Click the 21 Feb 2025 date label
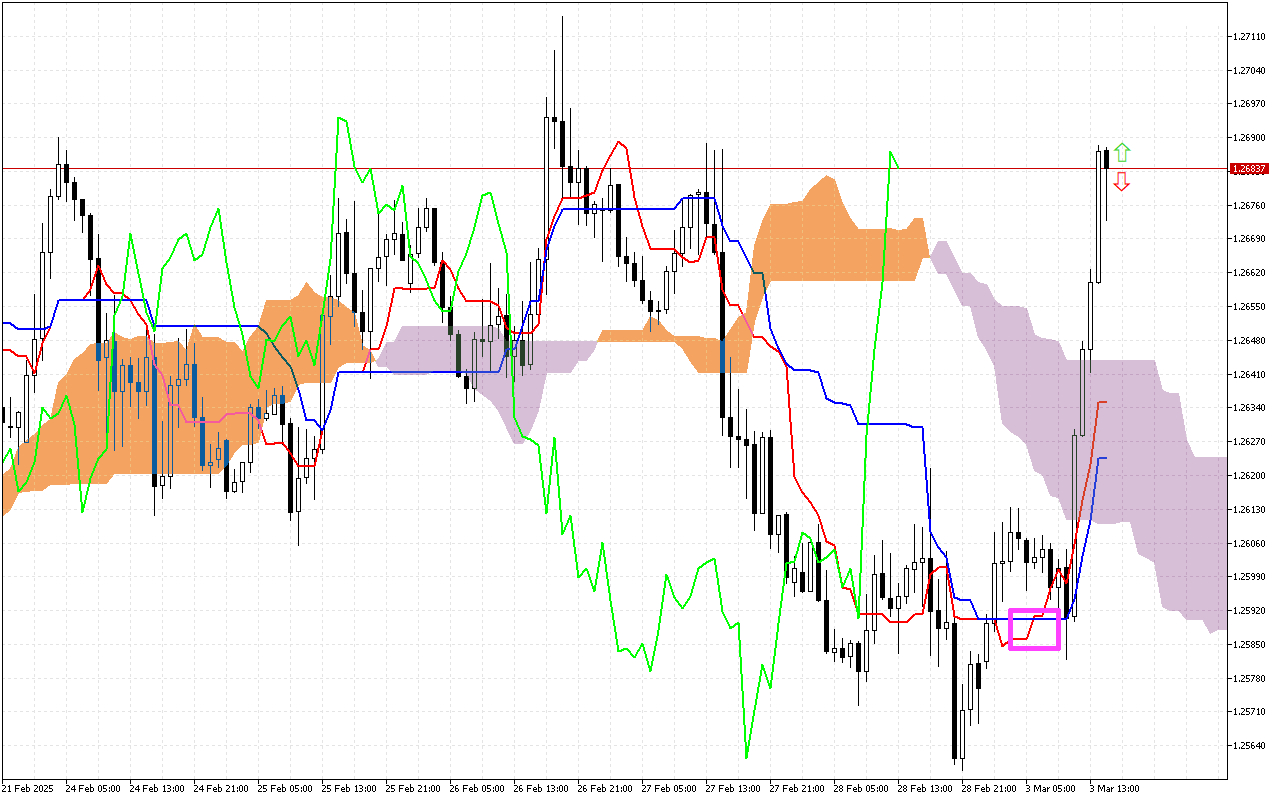This screenshot has width=1280, height=800. [x=30, y=788]
